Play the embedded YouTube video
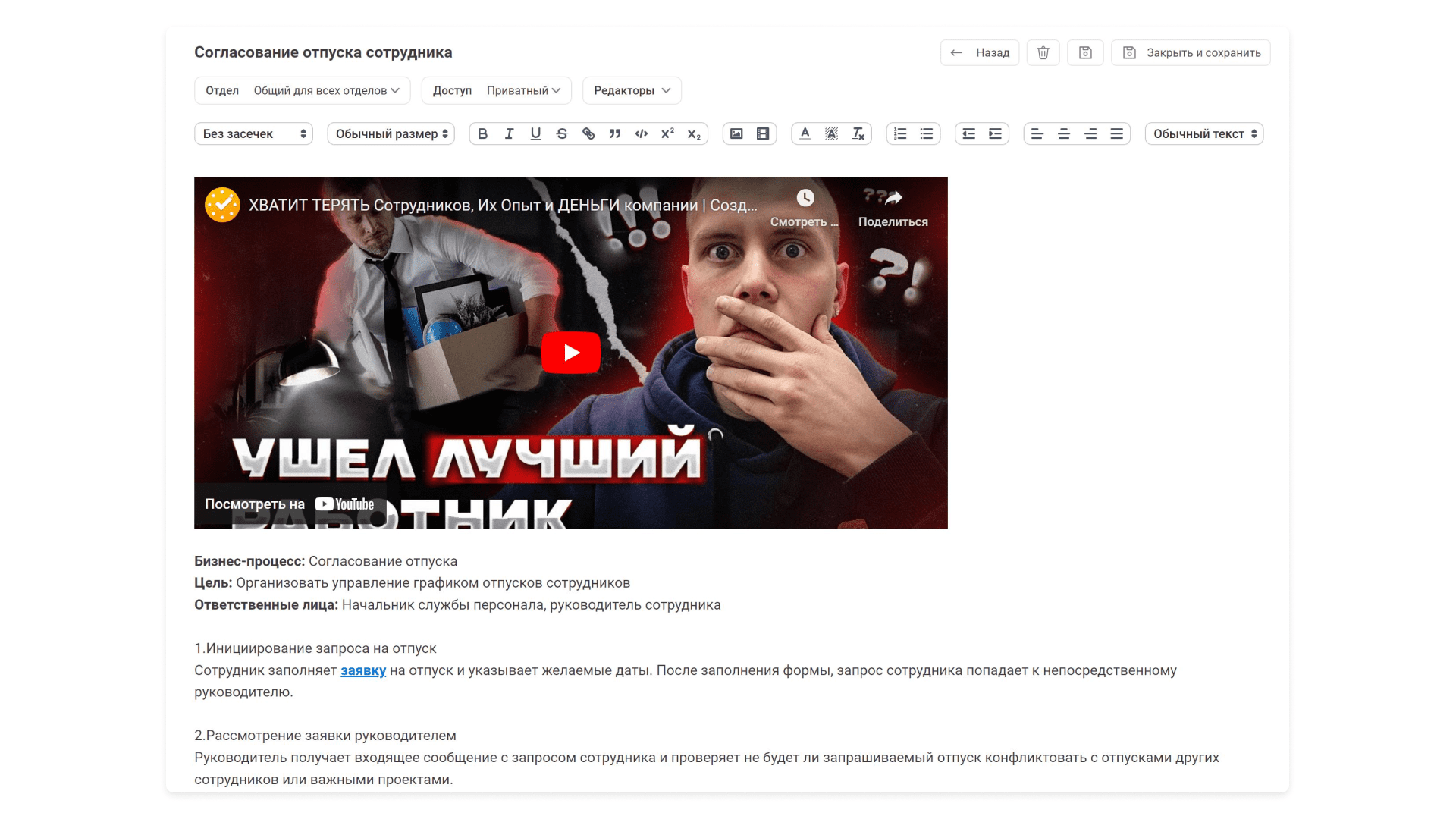Screen dimensions: 1456x819 click(x=570, y=353)
